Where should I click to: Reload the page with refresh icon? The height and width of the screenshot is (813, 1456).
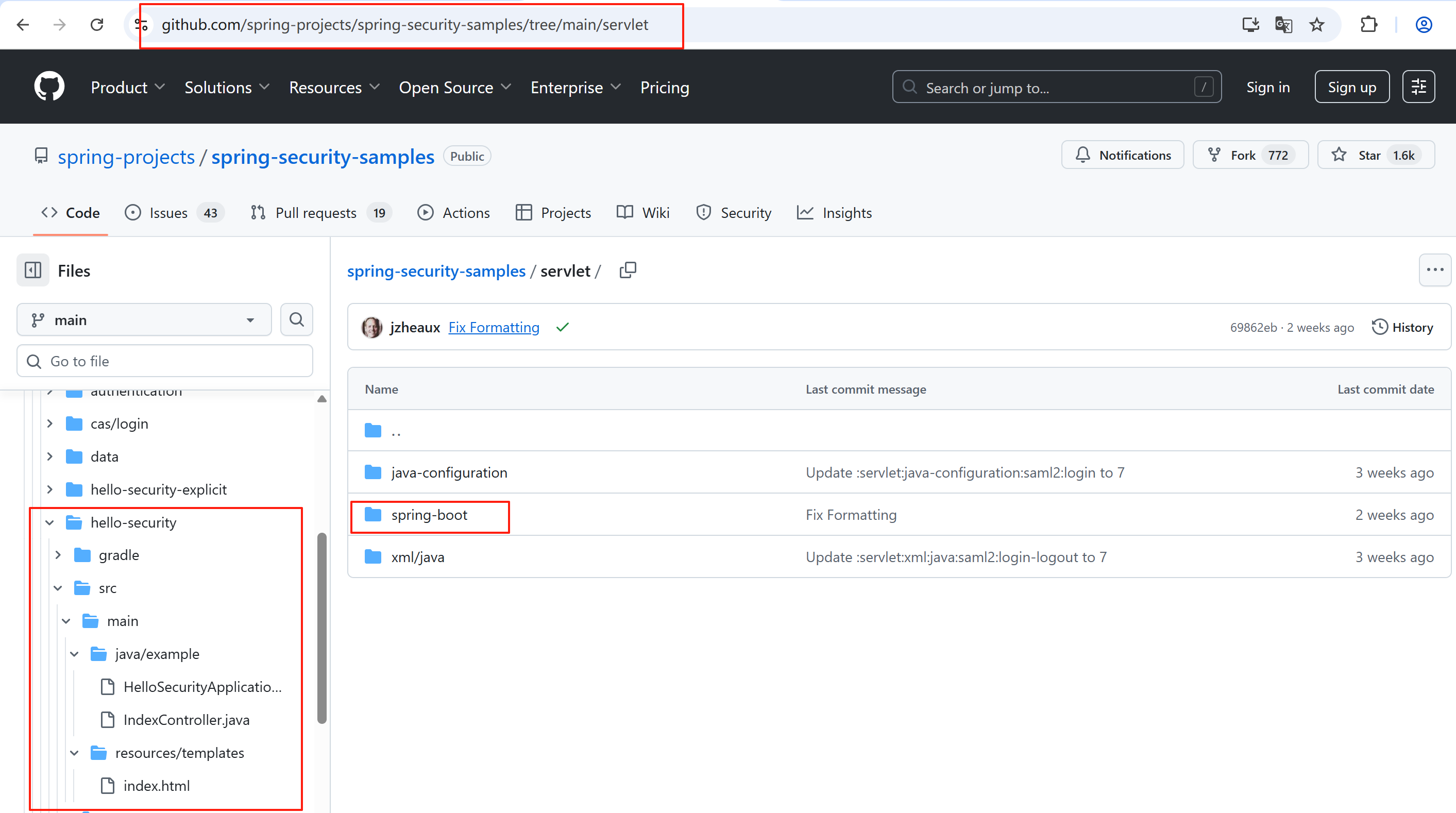[97, 25]
